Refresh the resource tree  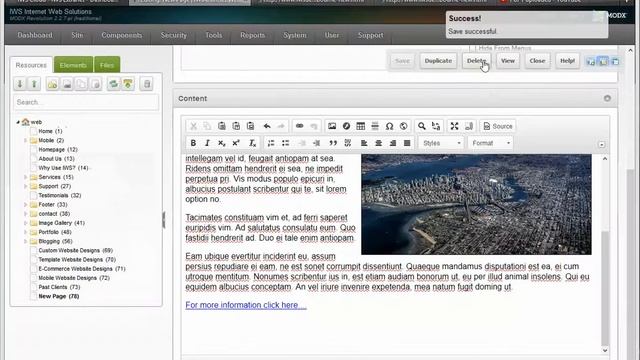click(113, 84)
